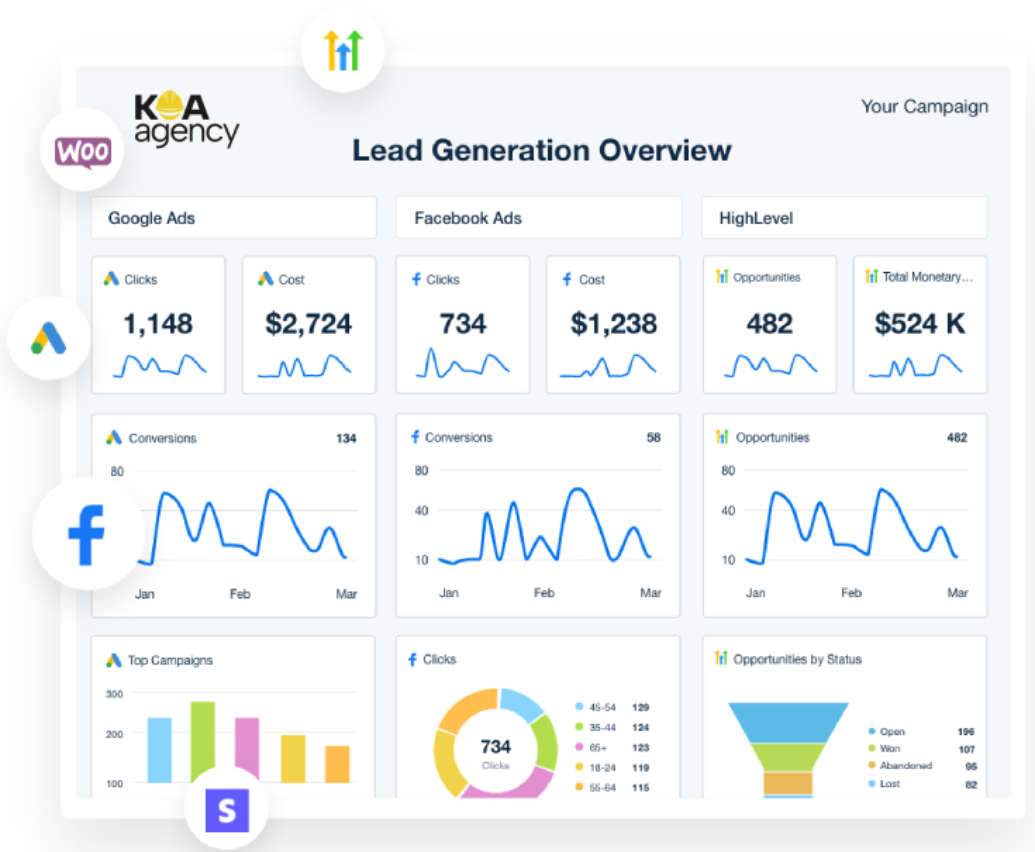Click the green bar in Top Campaigns
Screen dimensions: 1035x852
pyautogui.click(x=203, y=741)
